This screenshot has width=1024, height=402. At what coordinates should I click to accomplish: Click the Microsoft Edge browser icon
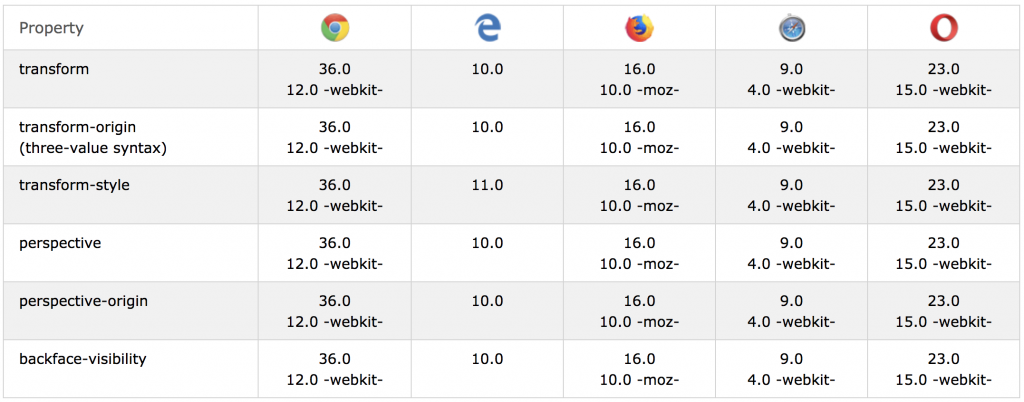[x=487, y=28]
